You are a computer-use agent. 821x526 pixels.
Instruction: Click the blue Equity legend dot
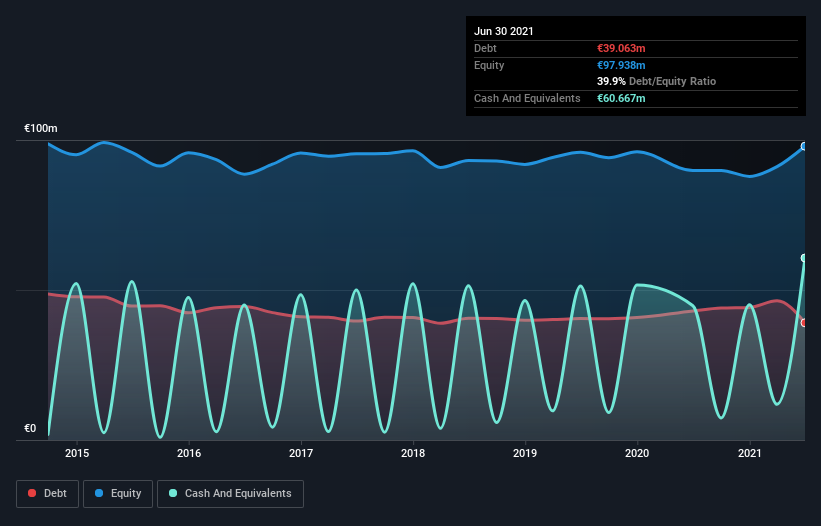pyautogui.click(x=99, y=493)
